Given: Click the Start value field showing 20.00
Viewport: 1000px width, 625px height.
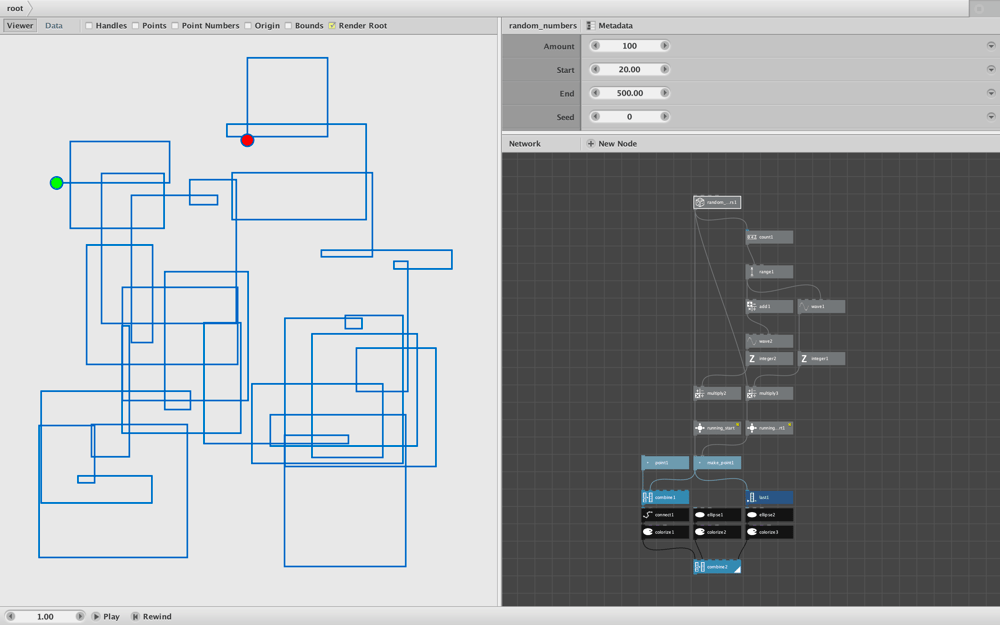Looking at the screenshot, I should pyautogui.click(x=630, y=70).
